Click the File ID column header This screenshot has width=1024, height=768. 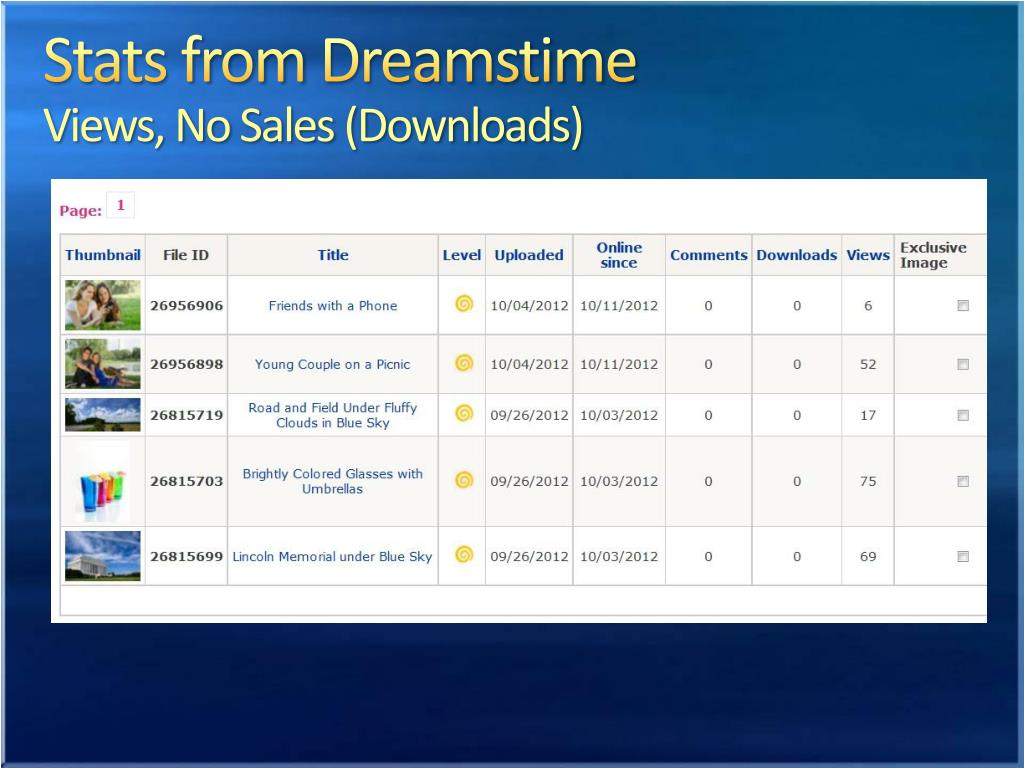[x=186, y=255]
